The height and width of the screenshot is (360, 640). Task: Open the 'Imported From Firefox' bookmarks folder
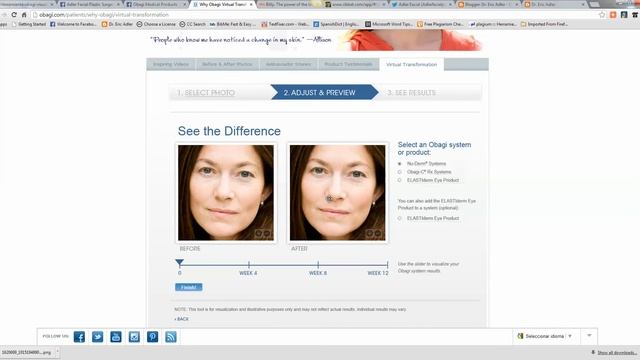click(544, 24)
